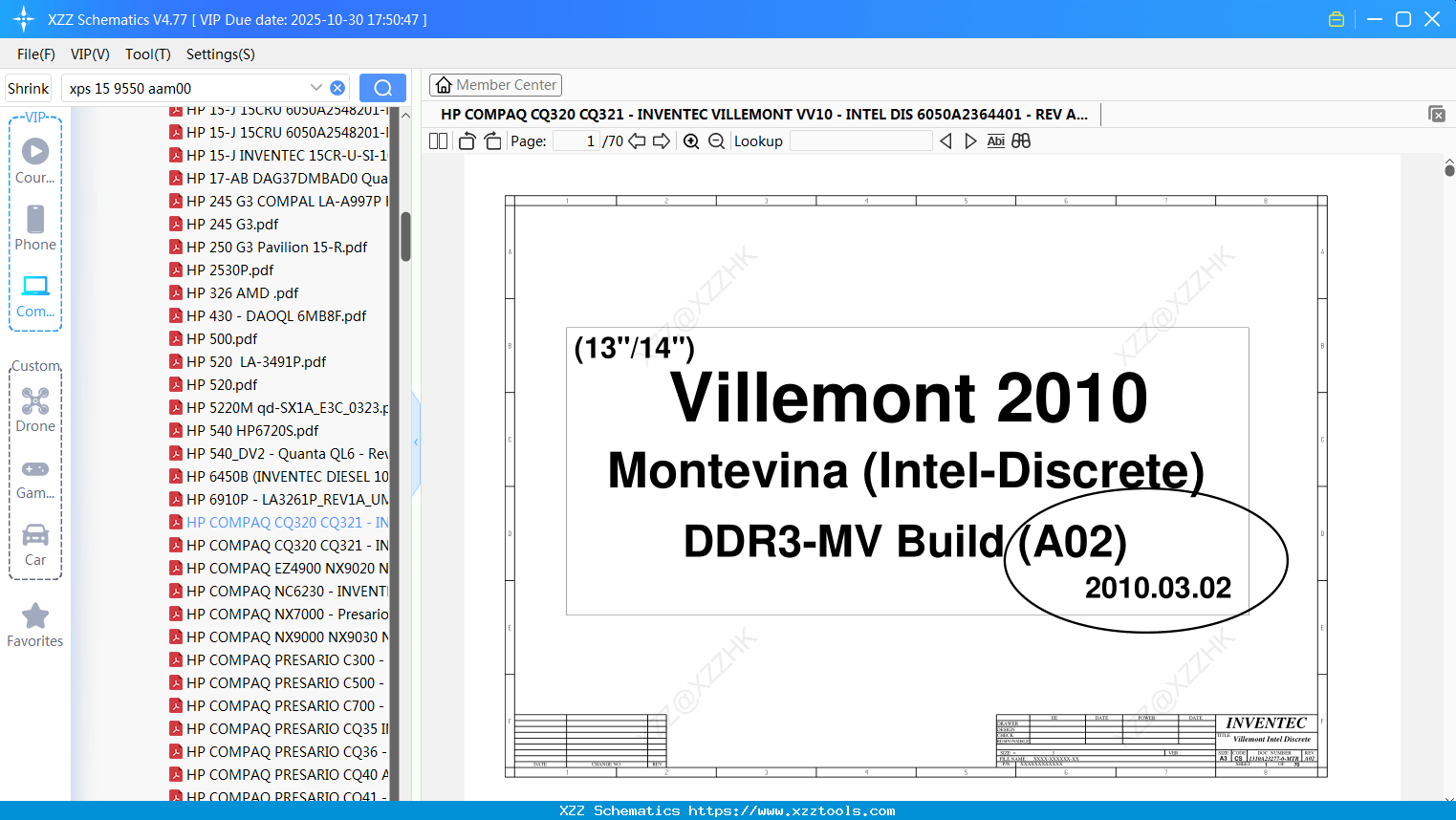Image resolution: width=1456 pixels, height=820 pixels.
Task: Toggle the two-page split view icon
Action: point(438,141)
